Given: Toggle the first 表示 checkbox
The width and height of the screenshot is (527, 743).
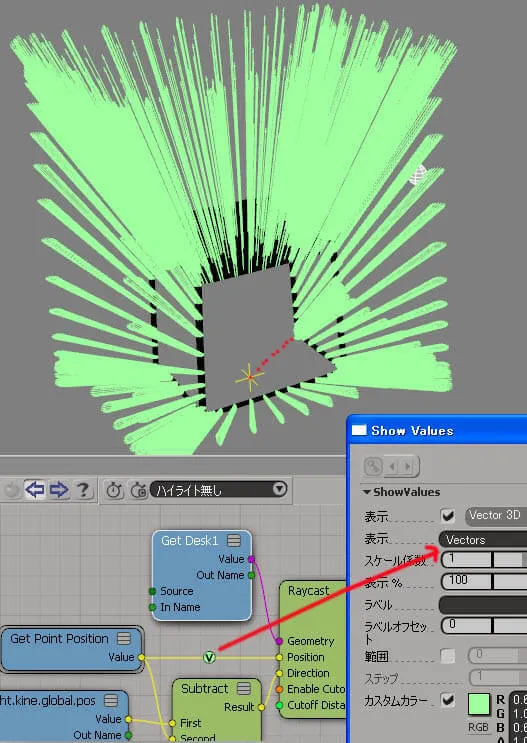Looking at the screenshot, I should pos(448,516).
